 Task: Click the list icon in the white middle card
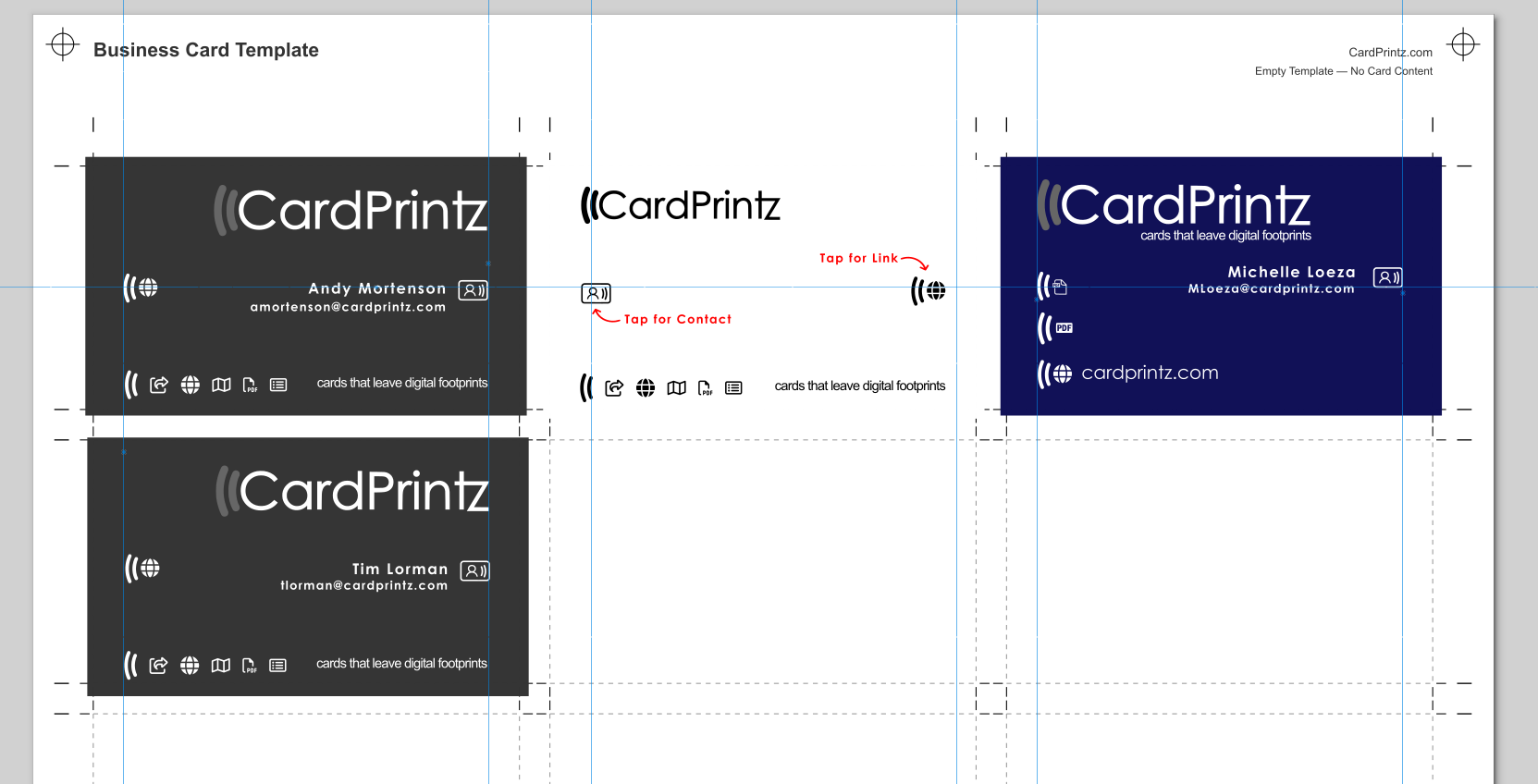coord(733,388)
